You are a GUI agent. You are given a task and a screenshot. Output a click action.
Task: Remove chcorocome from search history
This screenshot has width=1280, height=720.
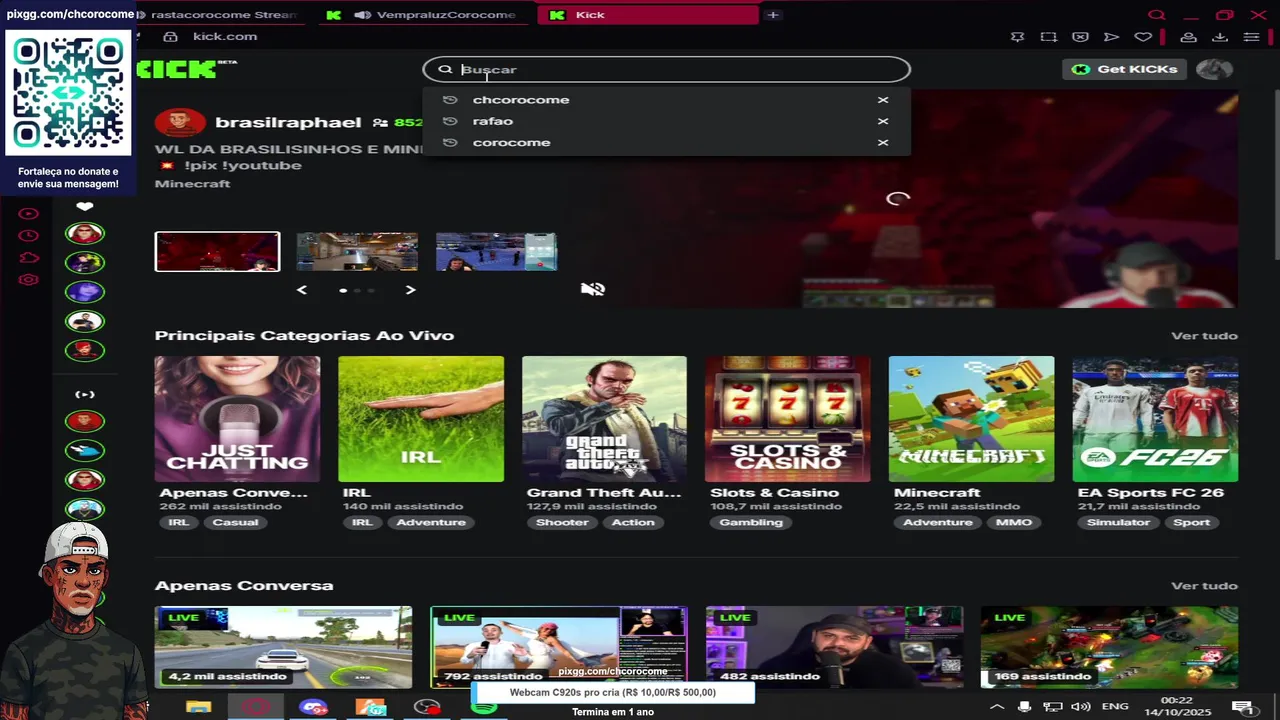point(883,100)
